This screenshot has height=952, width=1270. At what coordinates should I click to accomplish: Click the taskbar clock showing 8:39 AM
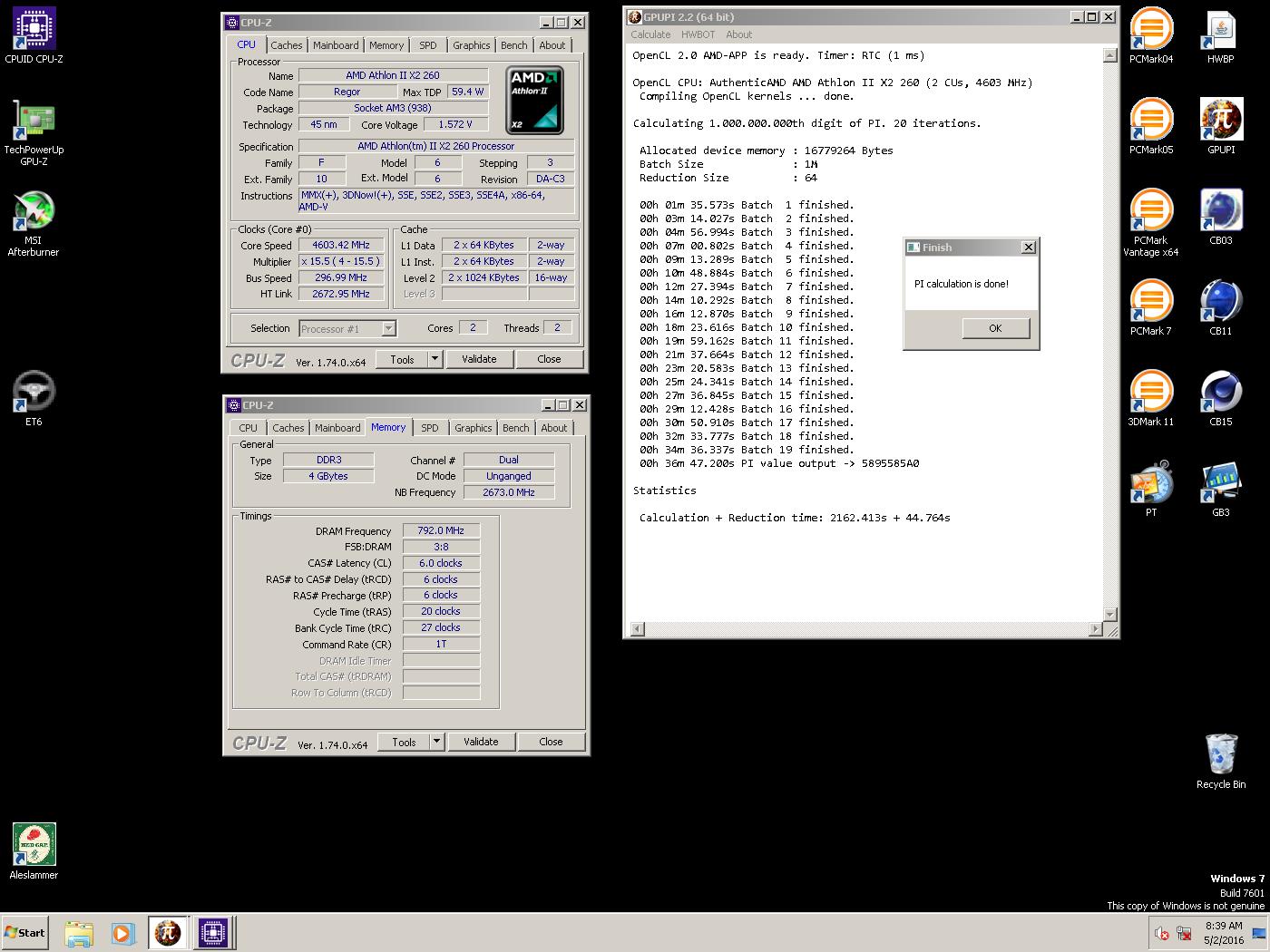(x=1224, y=933)
